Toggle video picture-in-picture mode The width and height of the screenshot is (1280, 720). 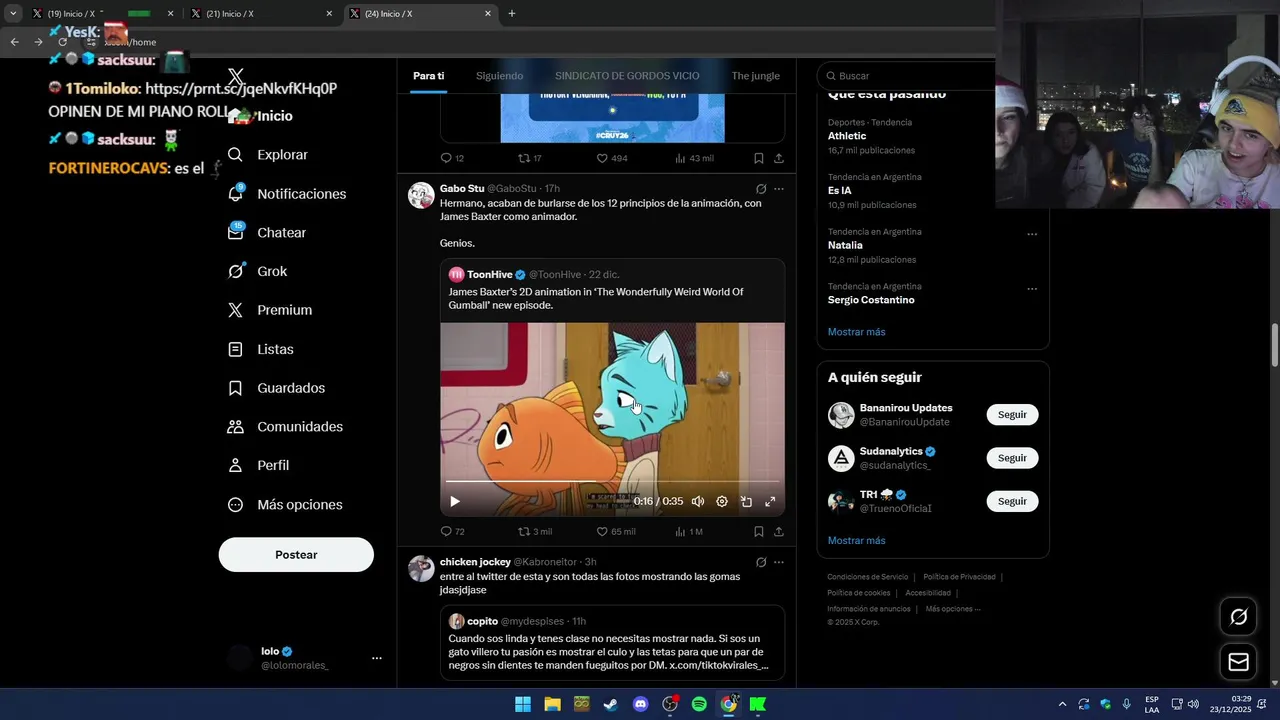tap(746, 501)
